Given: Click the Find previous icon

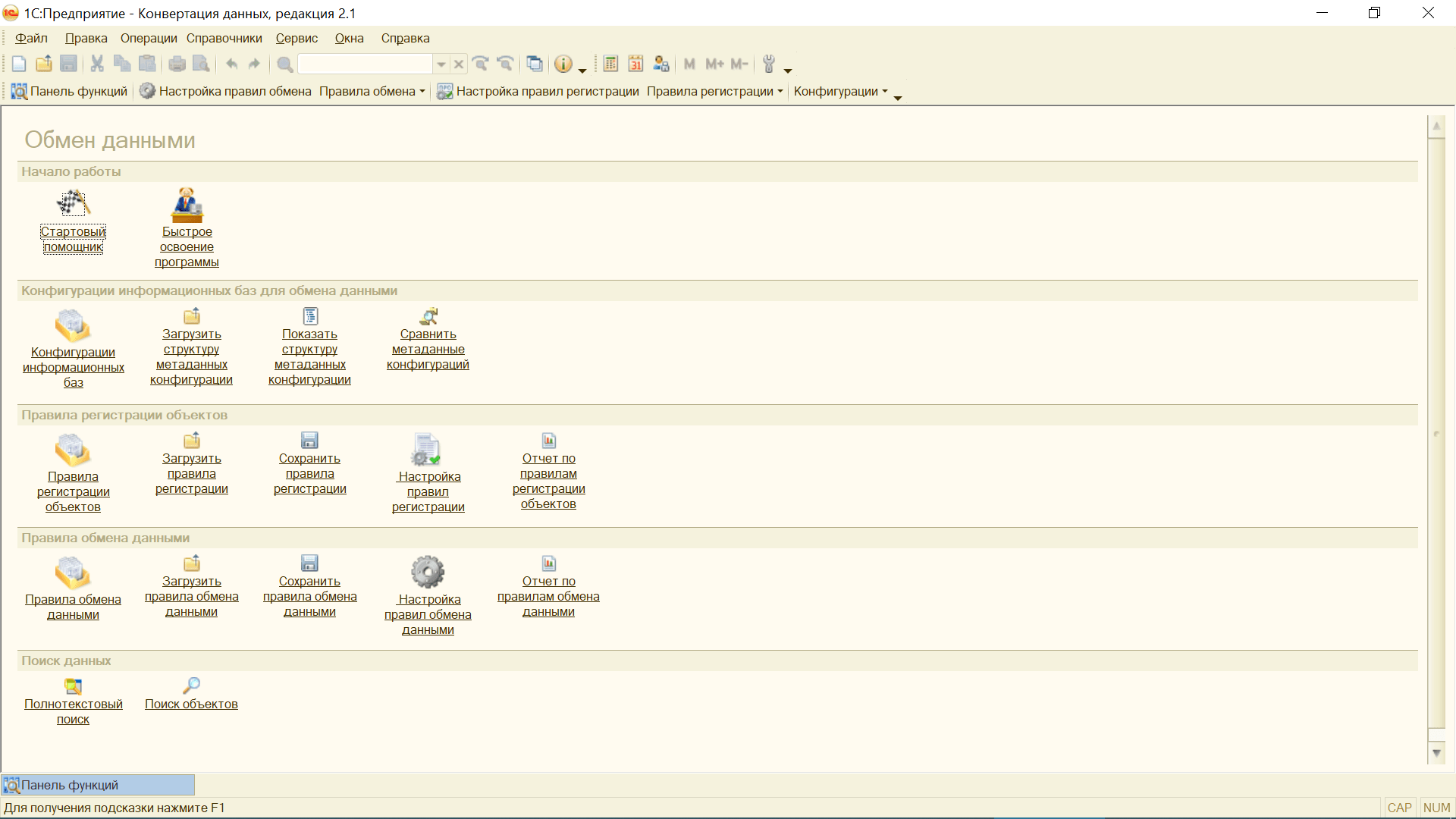Looking at the screenshot, I should point(505,64).
